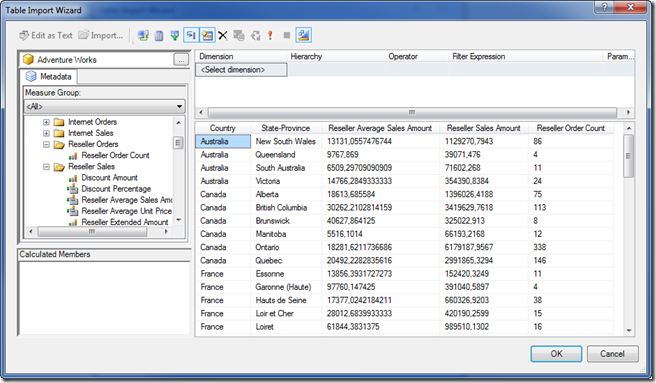Click the metadata tree horizontal scrollbar
The image size is (656, 383).
pos(92,231)
